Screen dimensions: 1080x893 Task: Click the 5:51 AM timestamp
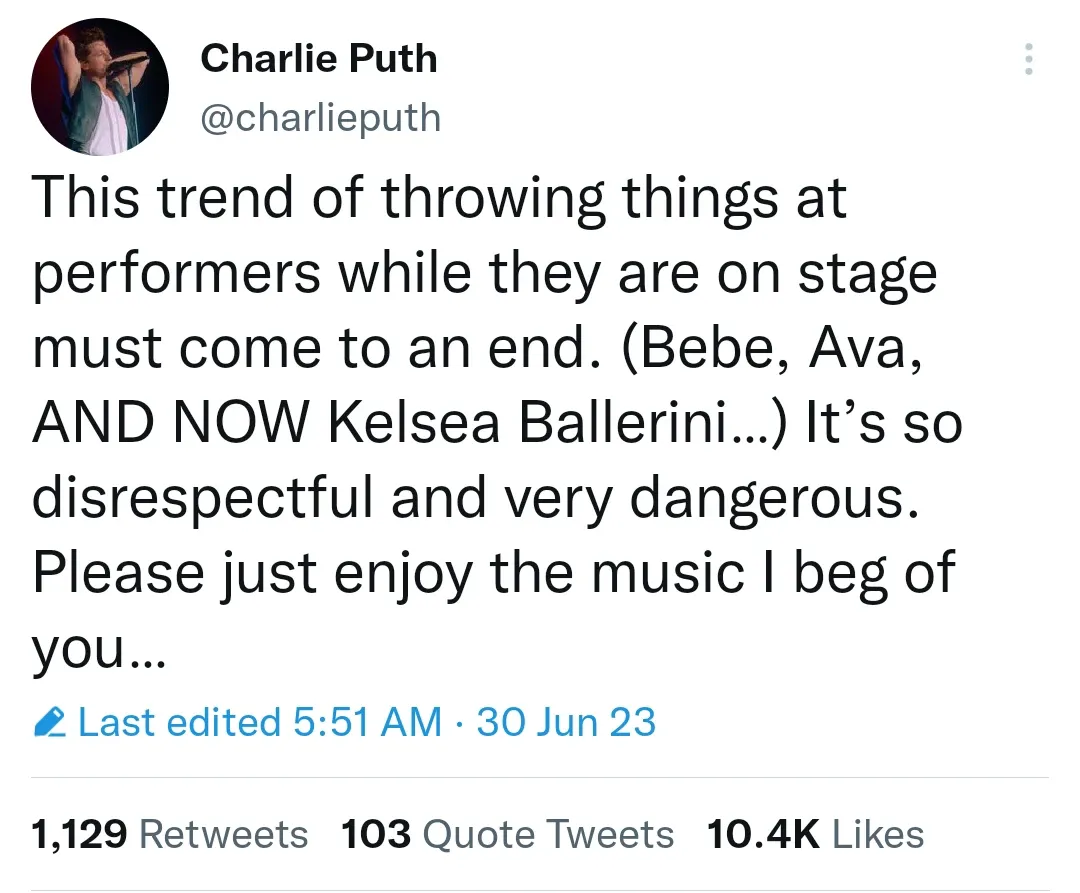(x=367, y=722)
